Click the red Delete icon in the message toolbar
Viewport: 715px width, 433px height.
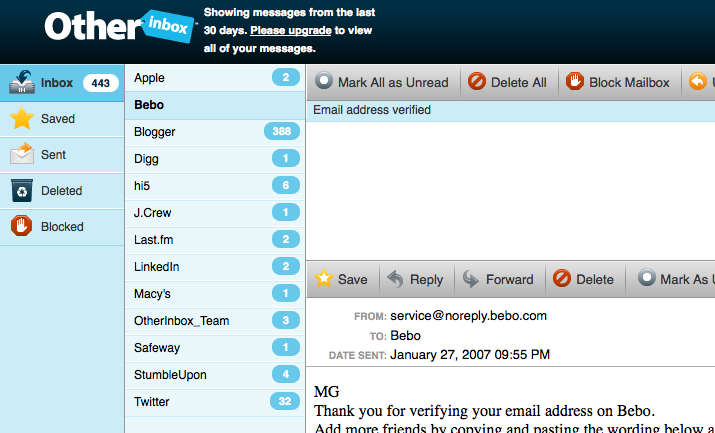tap(562, 278)
